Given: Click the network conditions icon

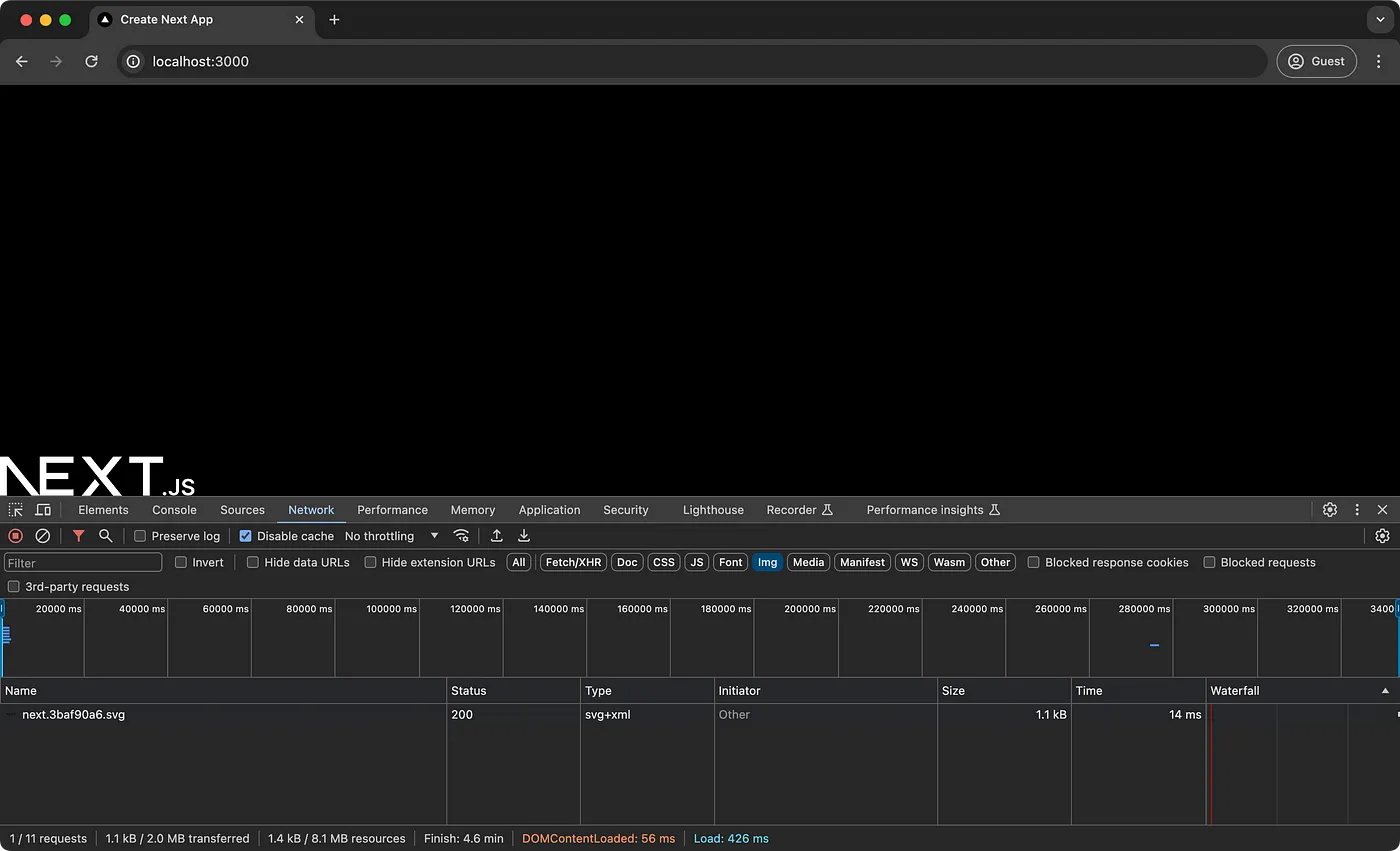Looking at the screenshot, I should click(461, 536).
